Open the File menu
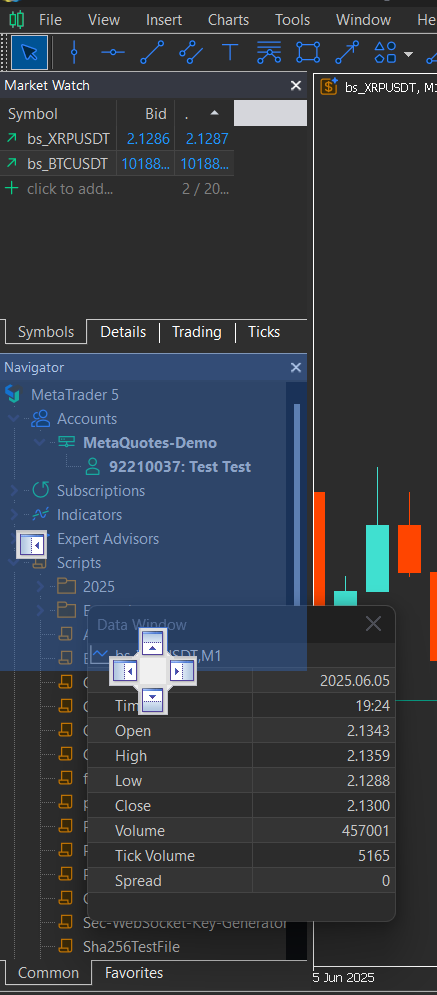This screenshot has width=437, height=995. point(50,20)
